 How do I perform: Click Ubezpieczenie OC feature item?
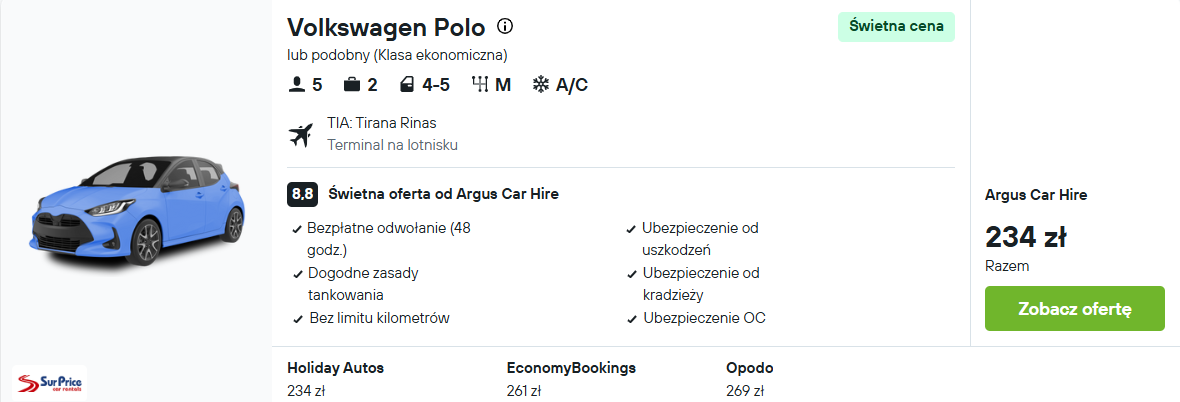click(x=696, y=318)
